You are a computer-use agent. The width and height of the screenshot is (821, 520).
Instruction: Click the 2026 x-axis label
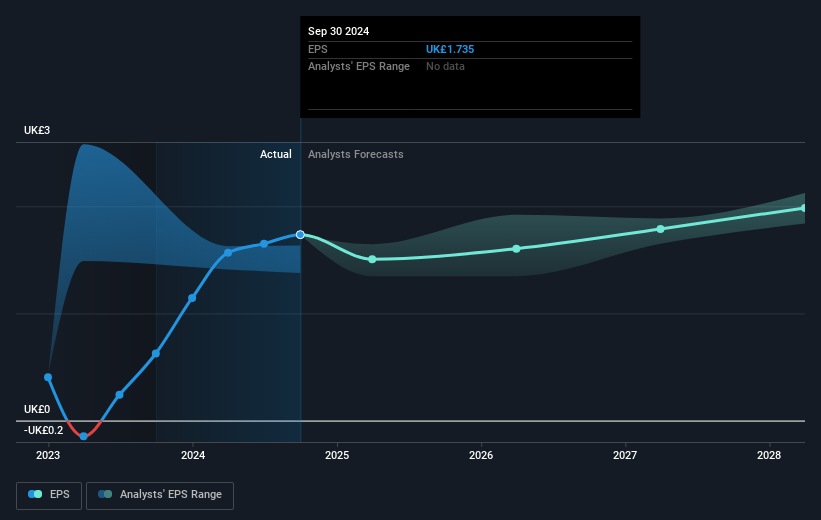point(481,455)
